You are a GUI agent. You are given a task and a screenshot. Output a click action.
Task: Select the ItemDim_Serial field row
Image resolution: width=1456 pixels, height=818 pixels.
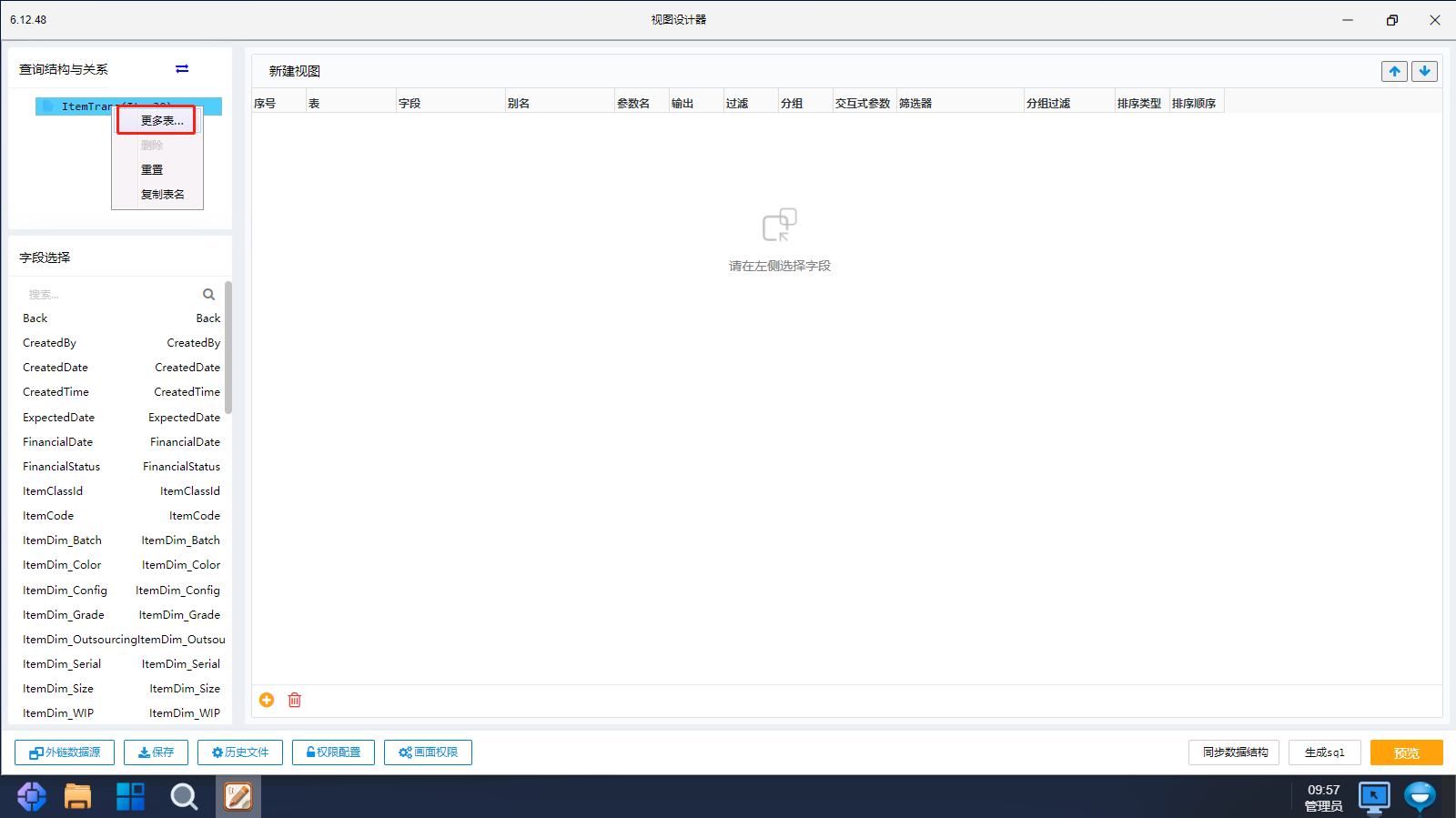121,664
